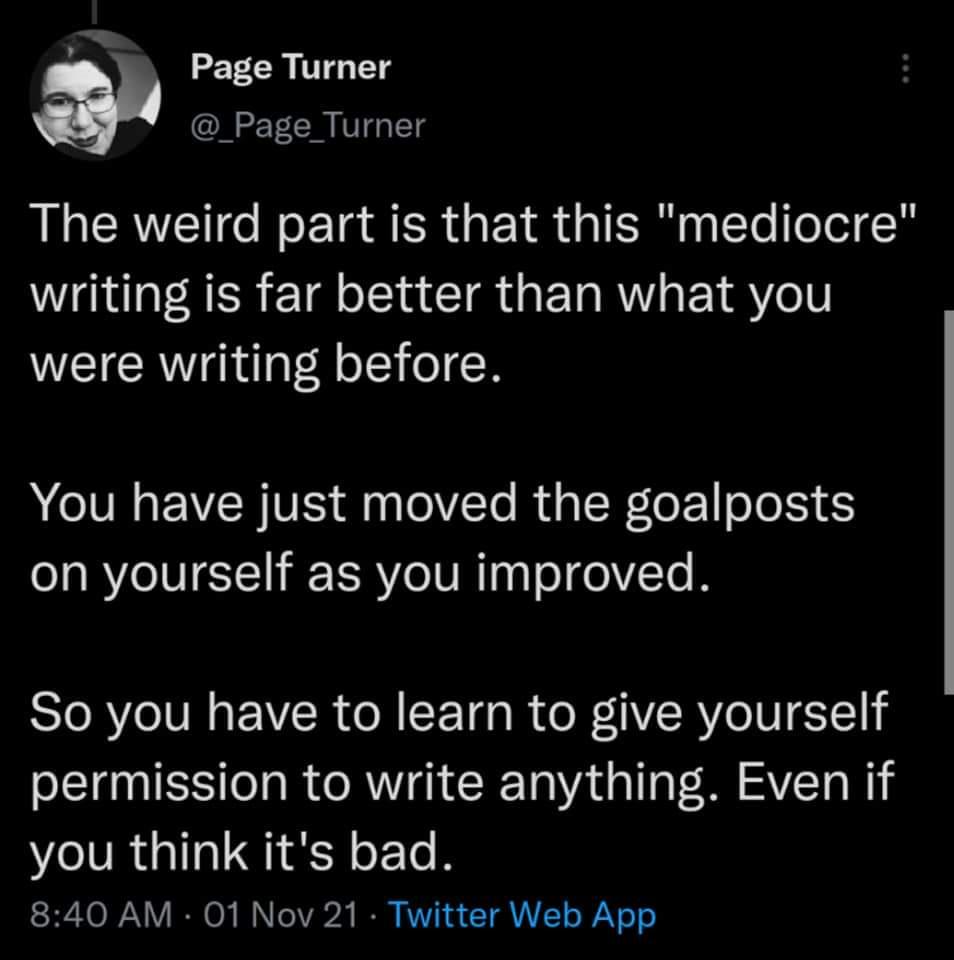Click the 01 Nov 21 date
Screen dimensions: 954x960
280,915
